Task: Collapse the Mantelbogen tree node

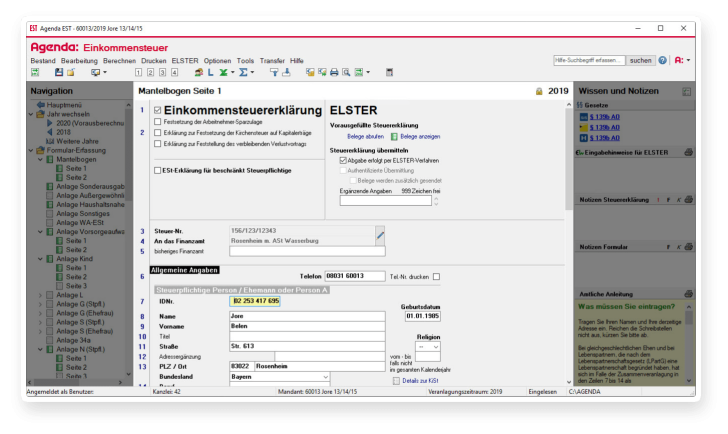Action: [41, 159]
